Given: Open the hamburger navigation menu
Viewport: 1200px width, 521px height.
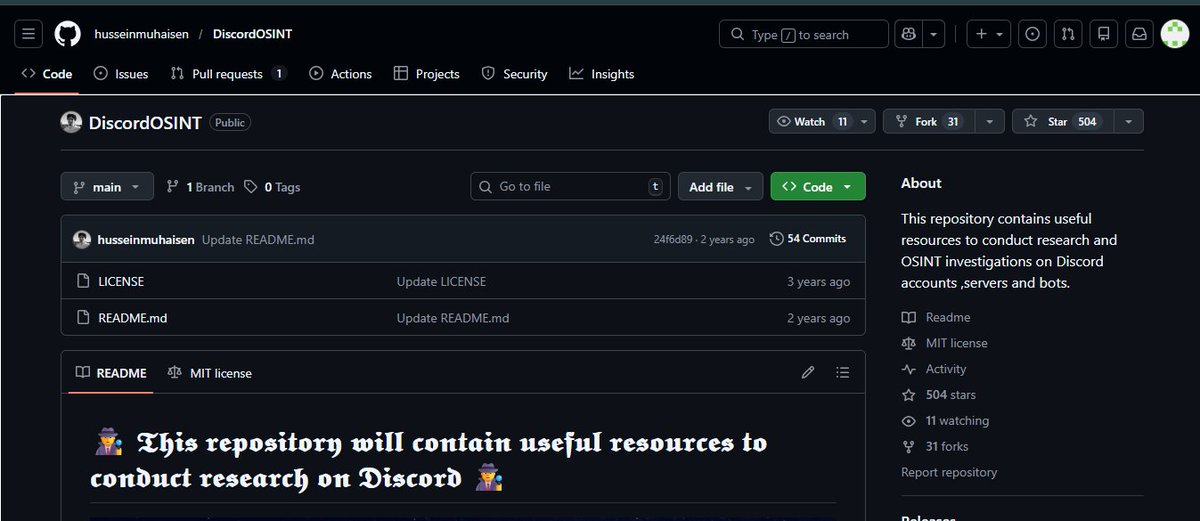Looking at the screenshot, I should pos(29,34).
